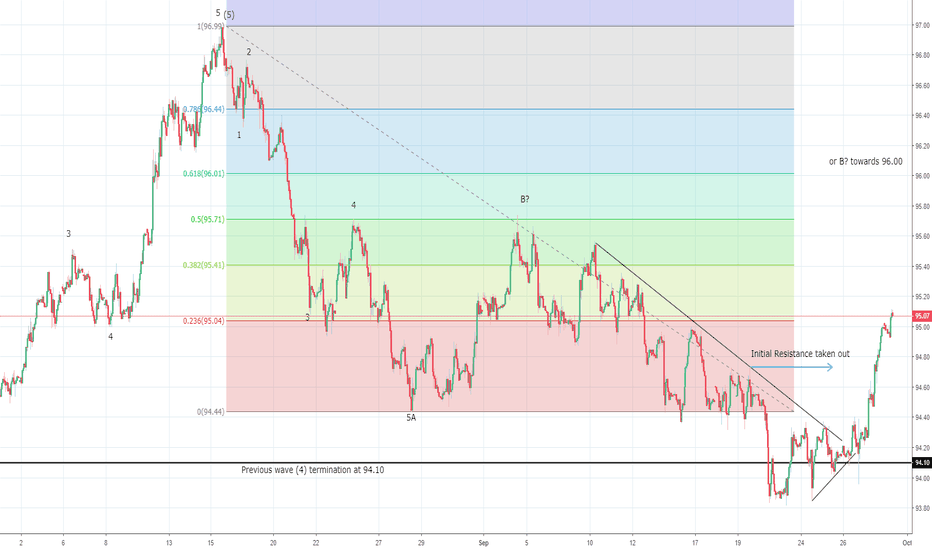This screenshot has height=550, width=932.
Task: Click the 96.40 price axis label
Action: point(922,115)
